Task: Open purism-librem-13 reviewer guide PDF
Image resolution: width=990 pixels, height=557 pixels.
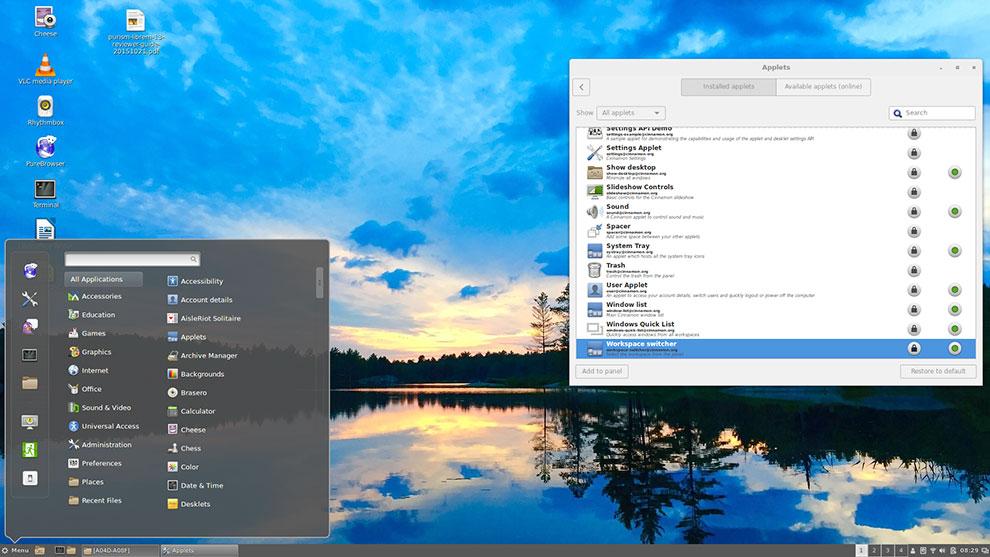Action: pyautogui.click(x=136, y=32)
